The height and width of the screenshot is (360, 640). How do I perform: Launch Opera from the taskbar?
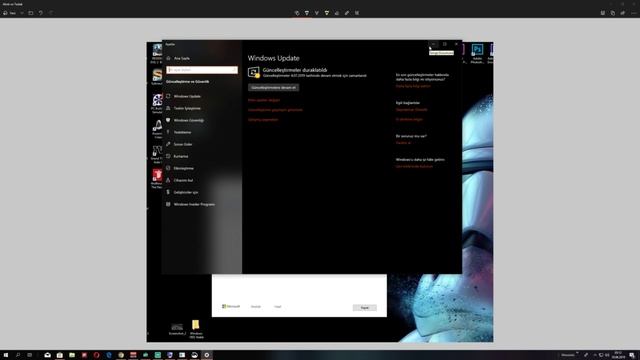(x=96, y=355)
